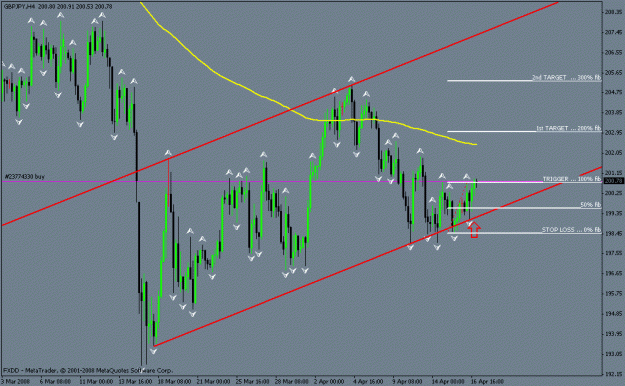Click the 2 Apr 00:00 time label
625x386 pixels.
tap(329, 382)
